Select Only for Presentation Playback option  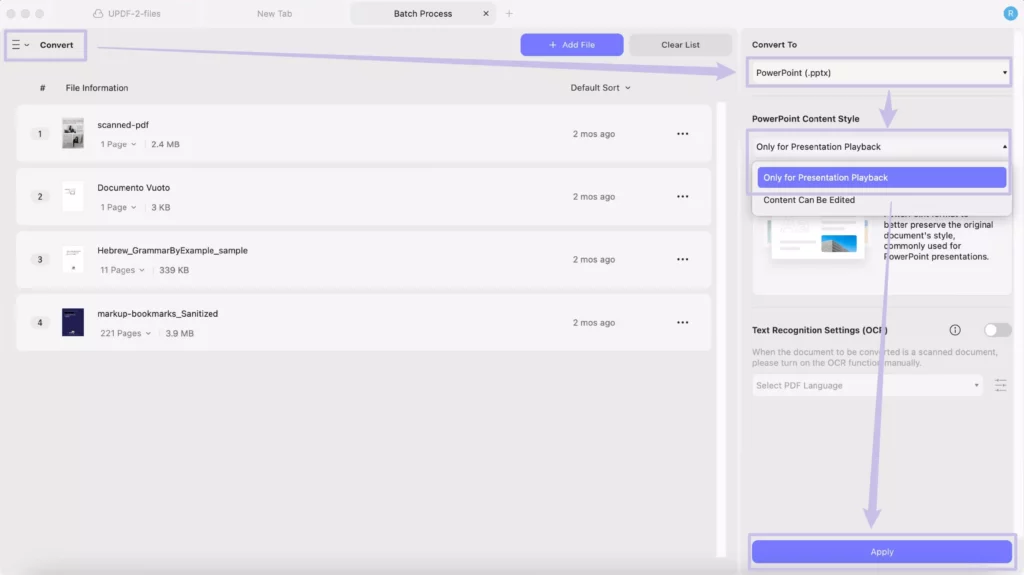point(880,177)
